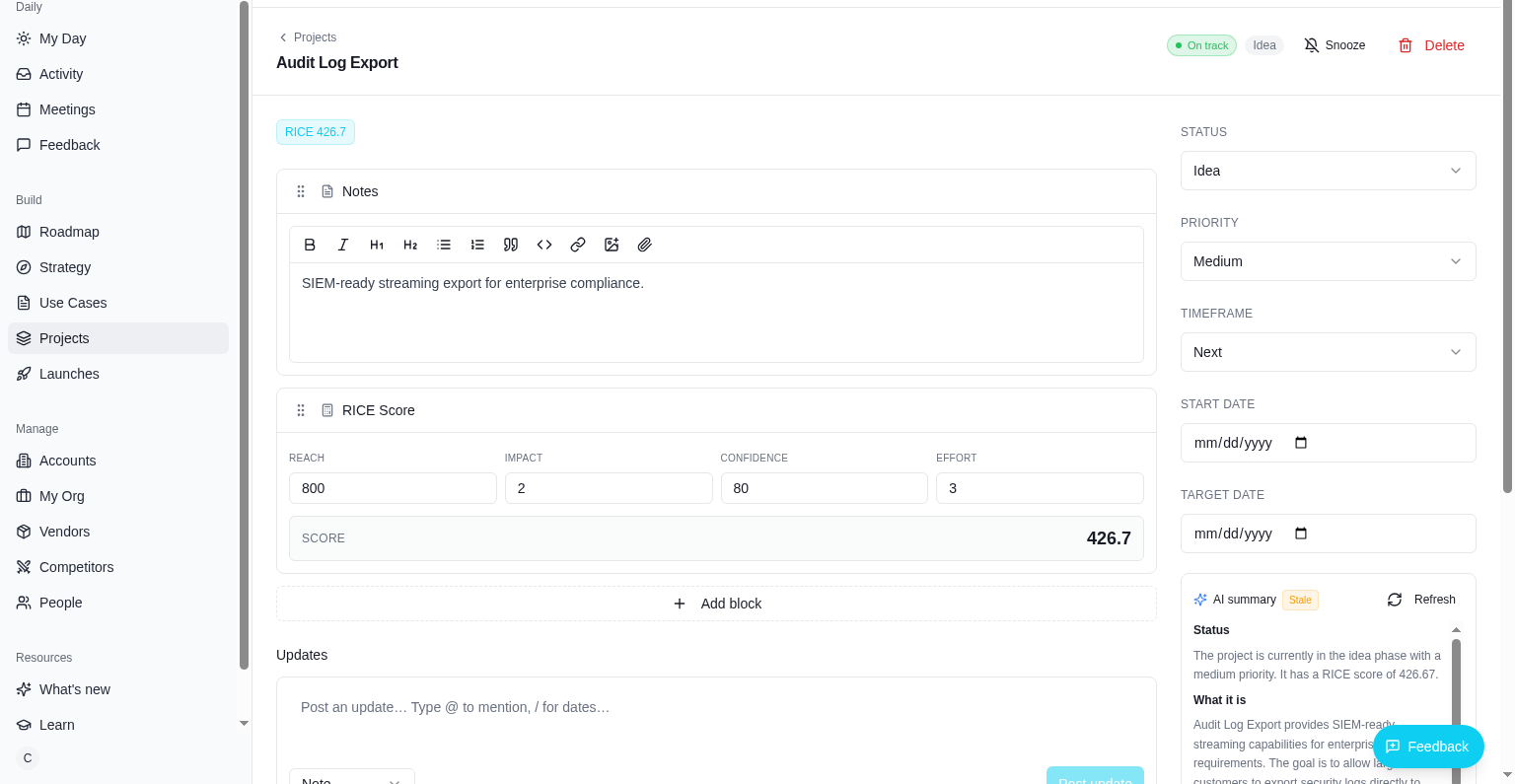1515x784 pixels.
Task: Open My Day in sidebar
Action: (118, 38)
